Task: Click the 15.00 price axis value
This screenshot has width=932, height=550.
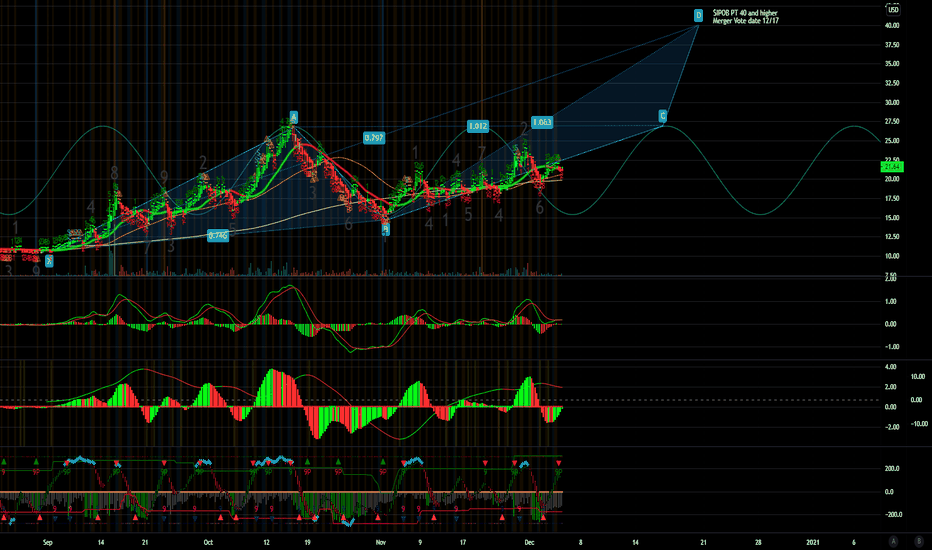Action: point(892,218)
